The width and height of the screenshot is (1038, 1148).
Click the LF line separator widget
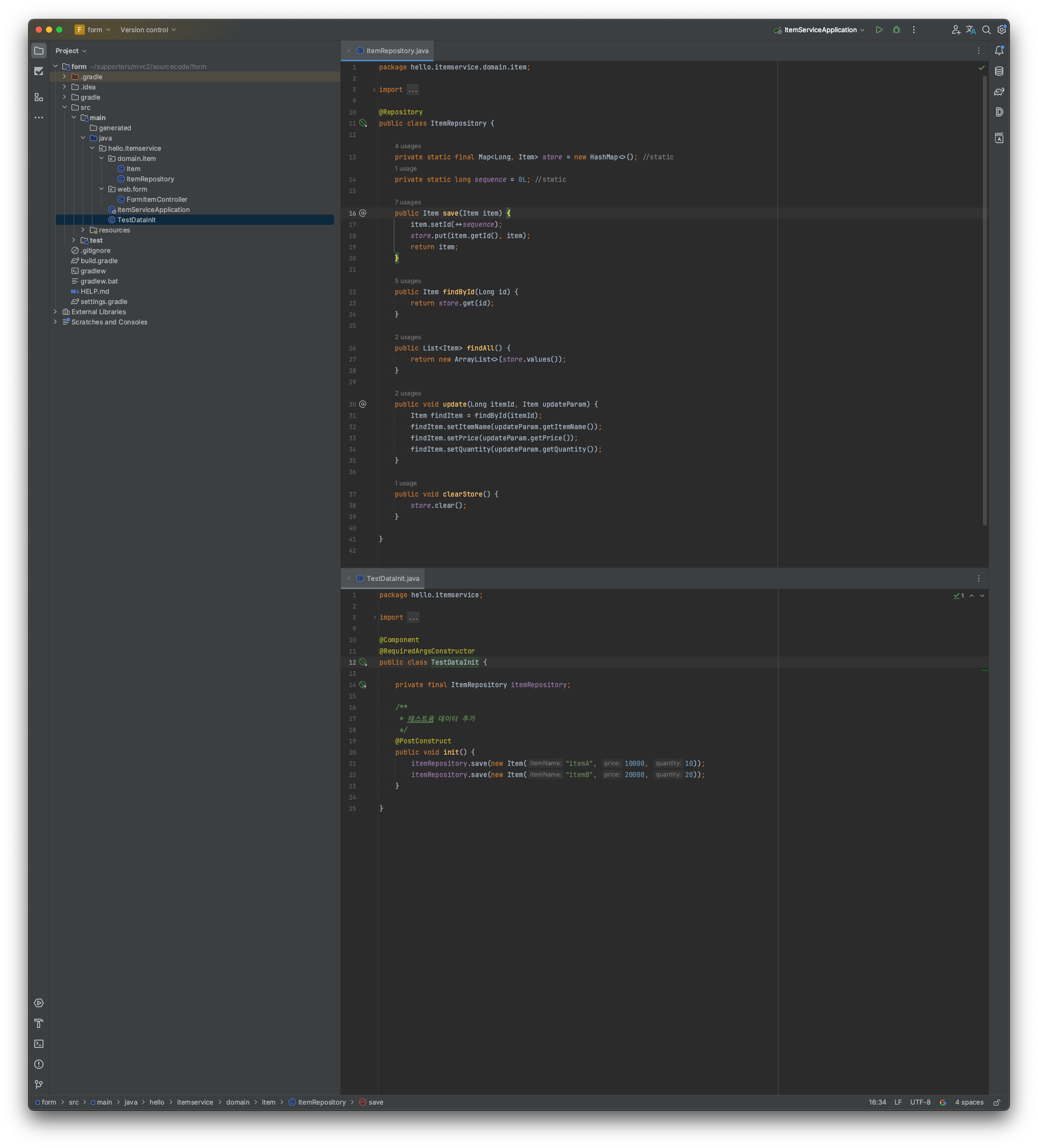click(x=898, y=1102)
